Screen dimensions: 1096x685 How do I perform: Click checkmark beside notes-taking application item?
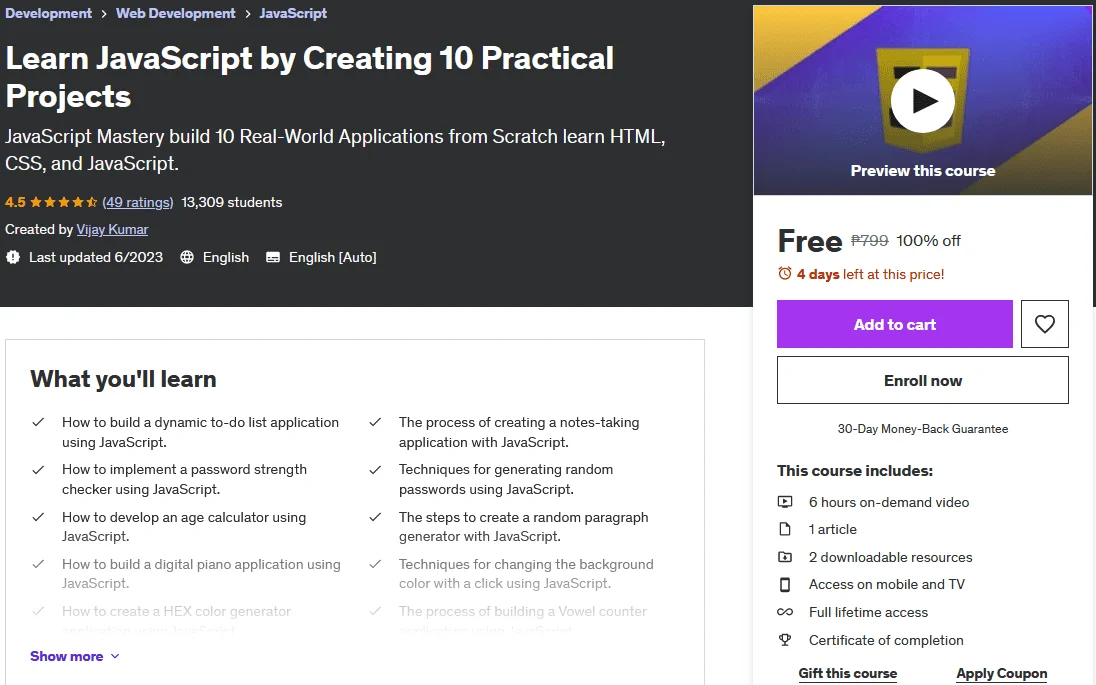pos(375,422)
